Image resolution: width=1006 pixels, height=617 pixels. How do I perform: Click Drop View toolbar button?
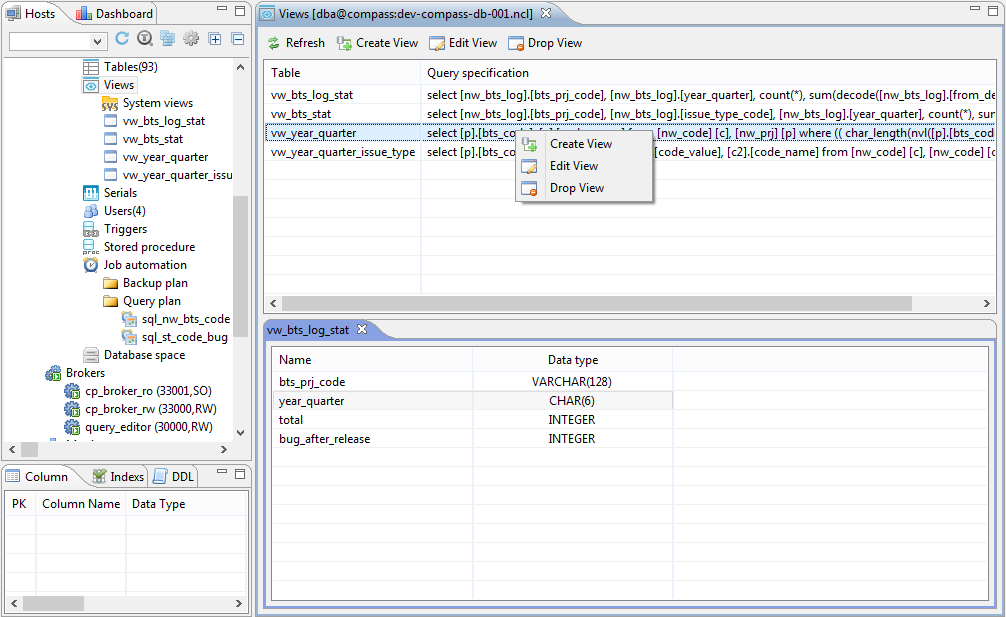545,43
